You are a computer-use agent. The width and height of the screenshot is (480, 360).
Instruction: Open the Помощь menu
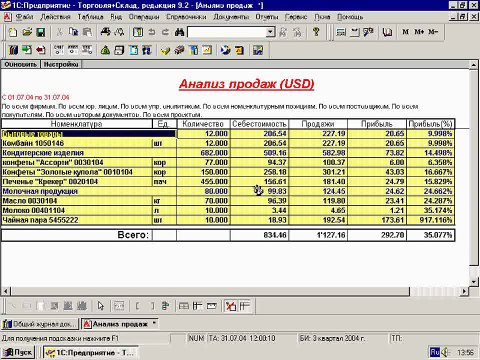pos(350,16)
